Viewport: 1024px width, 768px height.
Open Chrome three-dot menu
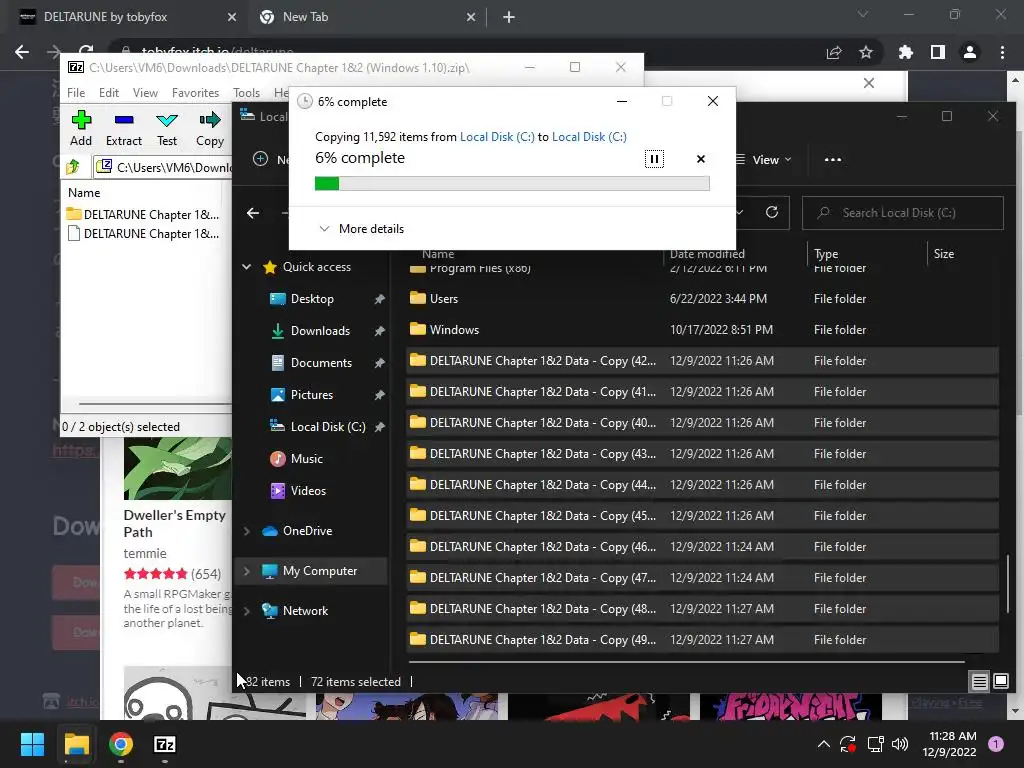pos(1002,52)
